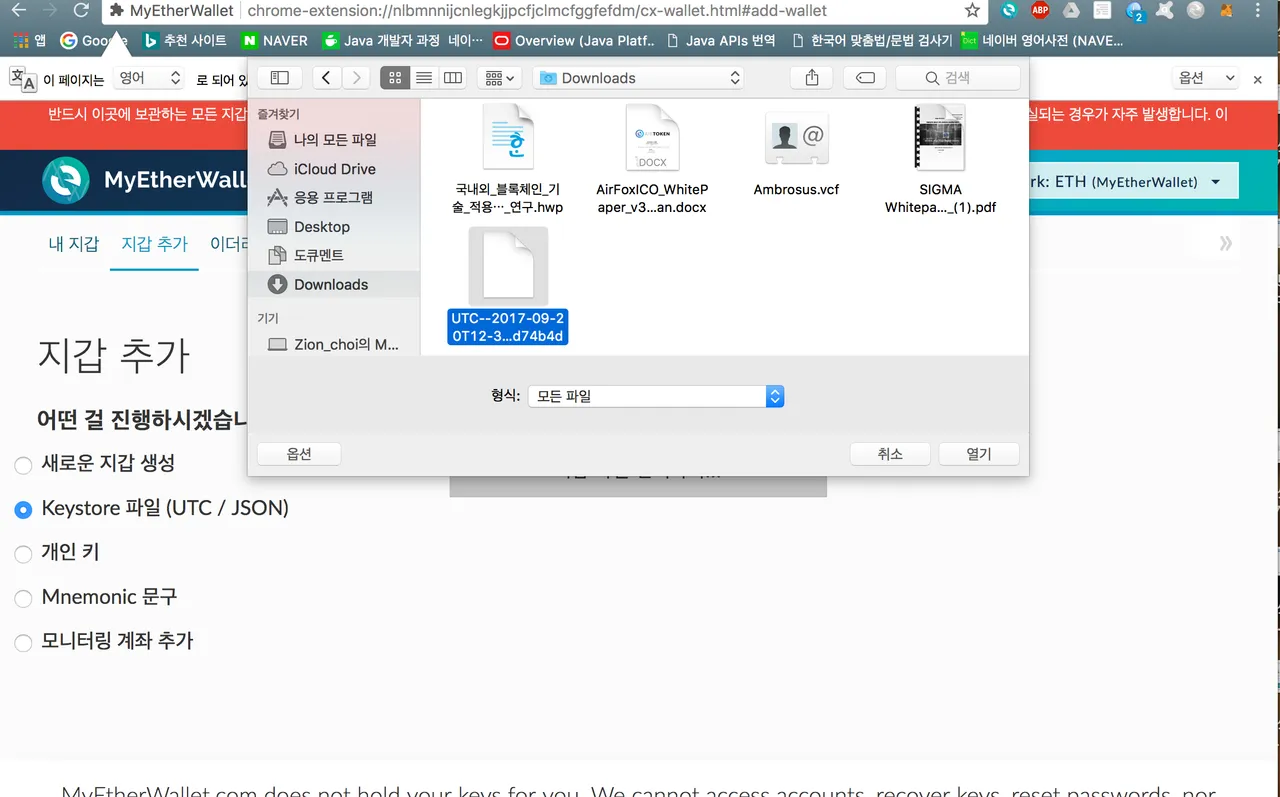Select iCloud Drive in sidebar
Image resolution: width=1280 pixels, height=797 pixels.
pyautogui.click(x=334, y=169)
